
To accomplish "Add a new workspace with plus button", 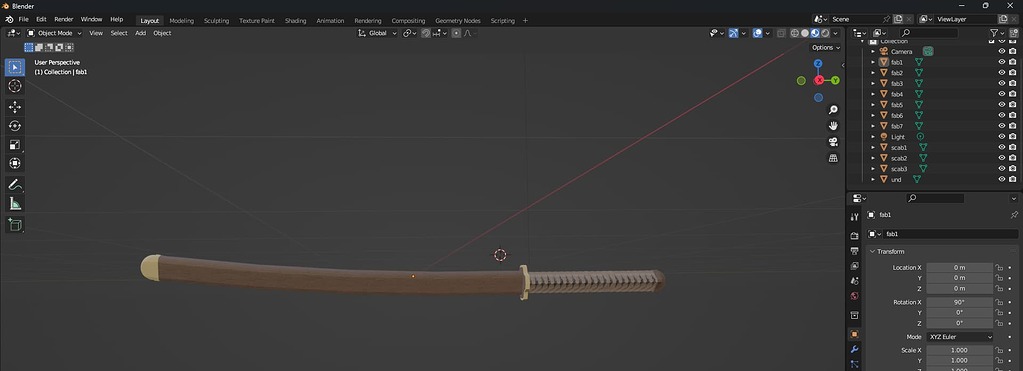I will [525, 21].
